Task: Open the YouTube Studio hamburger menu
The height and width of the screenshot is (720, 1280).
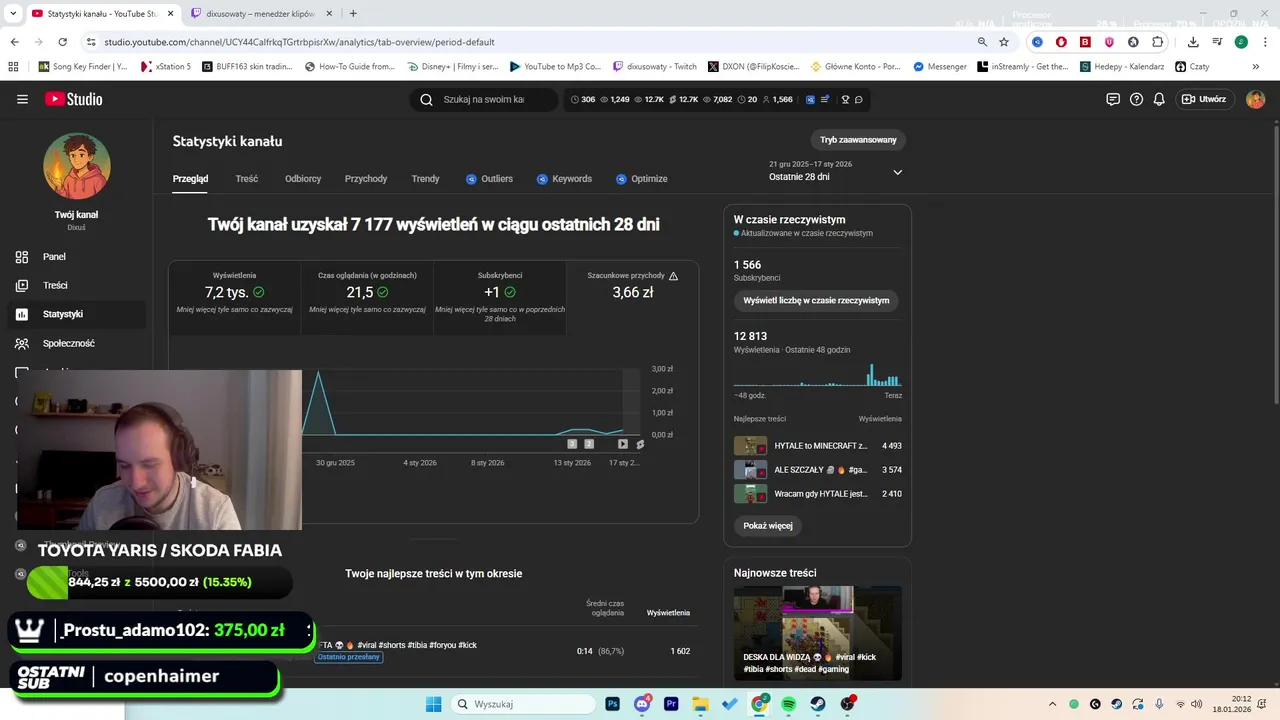Action: [22, 99]
